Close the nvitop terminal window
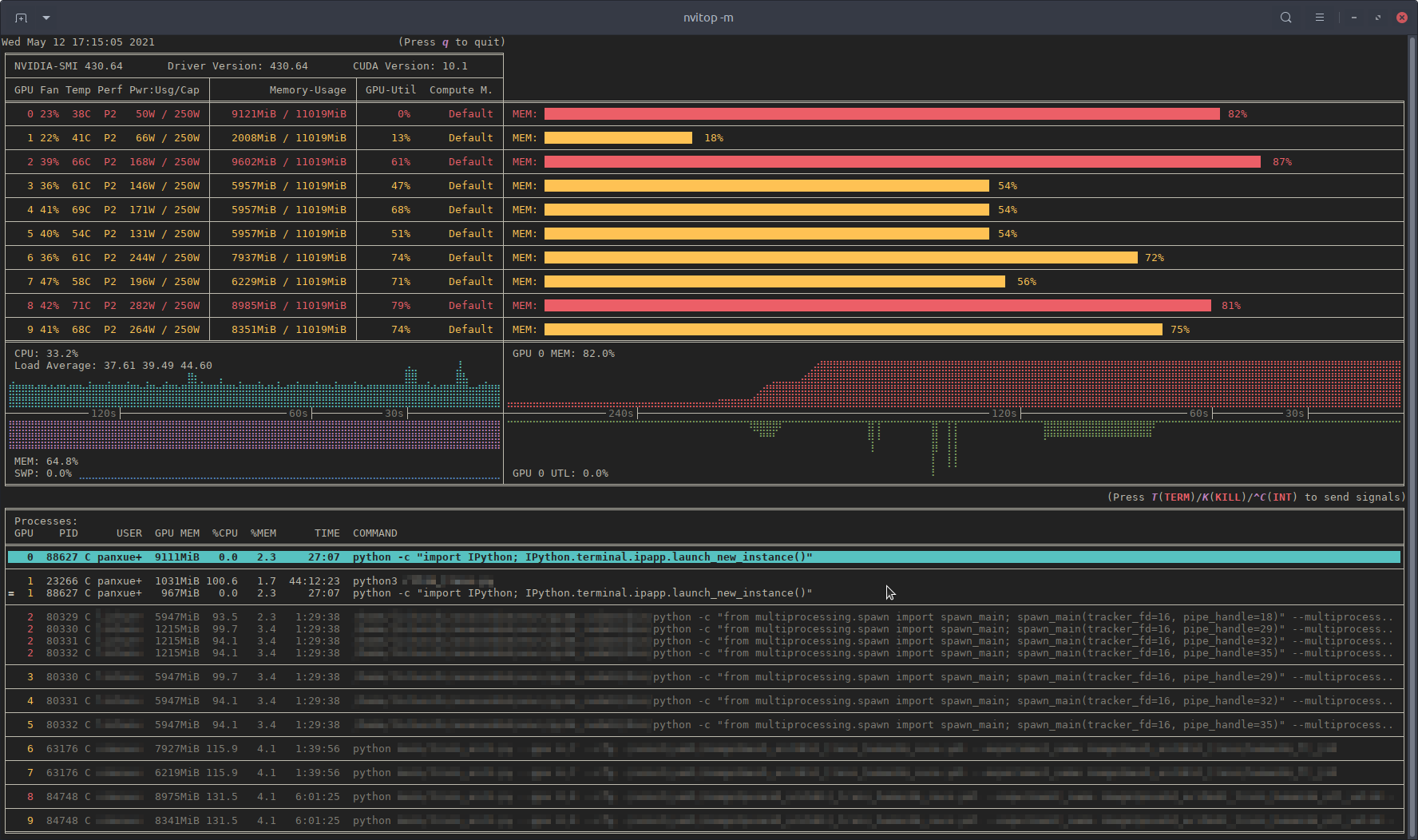Viewport: 1418px width, 840px height. click(1402, 18)
